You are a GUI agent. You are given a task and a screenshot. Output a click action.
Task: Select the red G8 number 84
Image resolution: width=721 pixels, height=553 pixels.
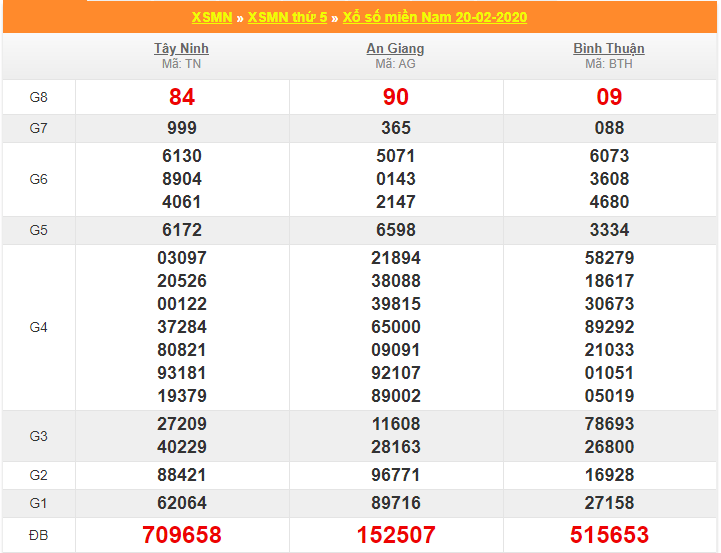pos(181,97)
